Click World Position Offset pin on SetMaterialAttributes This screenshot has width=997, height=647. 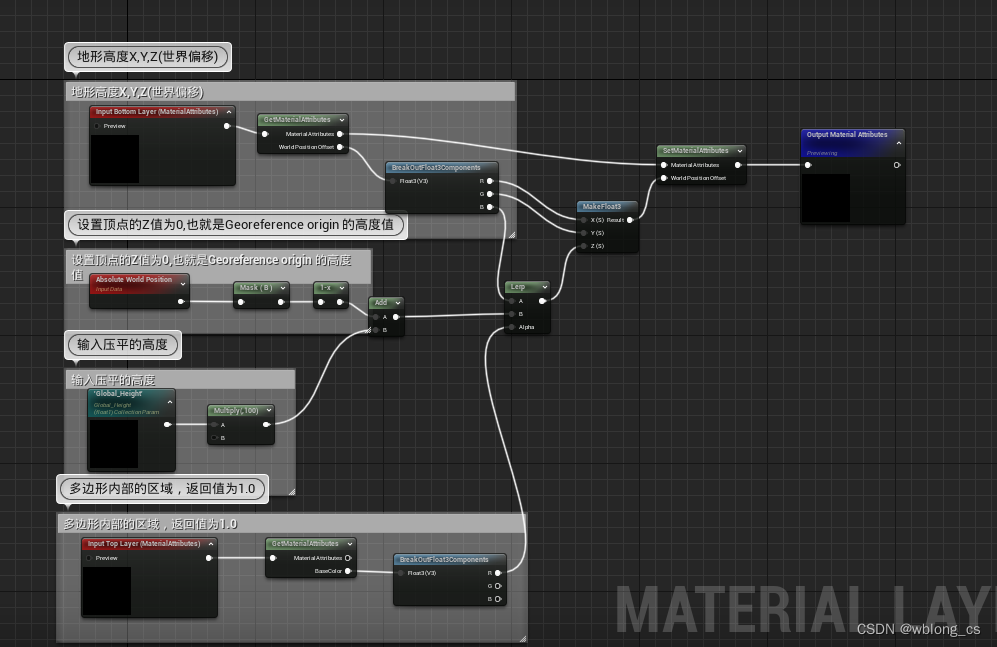pyautogui.click(x=664, y=178)
